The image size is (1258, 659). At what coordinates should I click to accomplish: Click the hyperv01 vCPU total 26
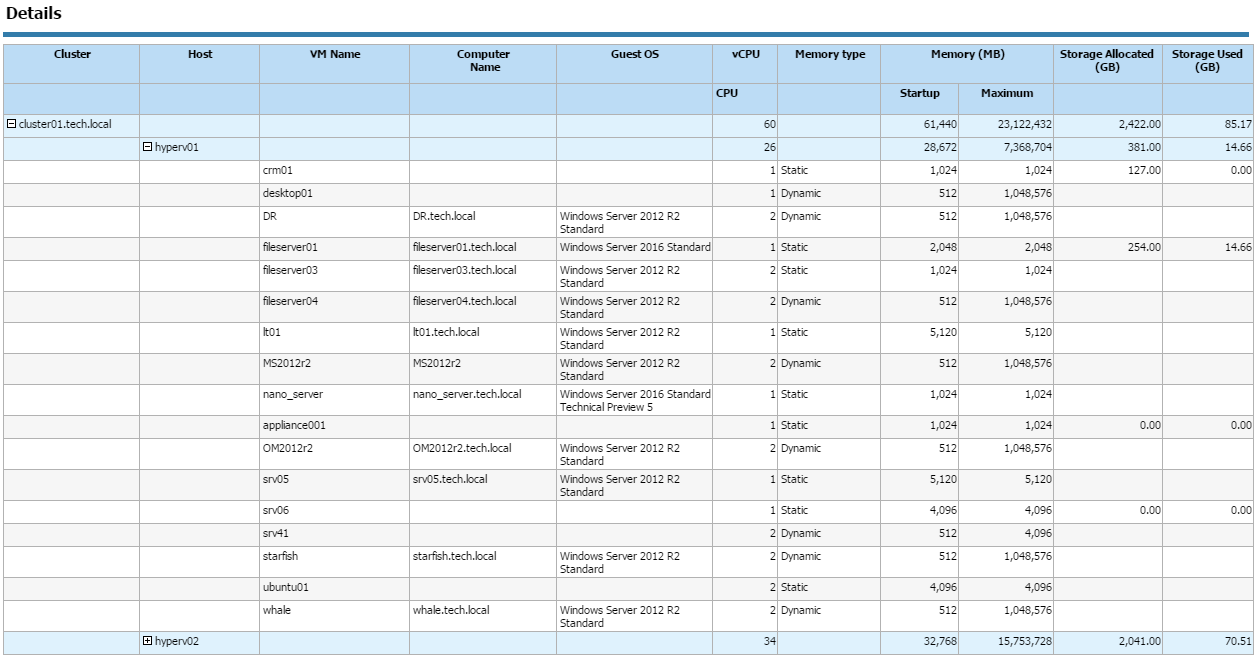click(769, 147)
